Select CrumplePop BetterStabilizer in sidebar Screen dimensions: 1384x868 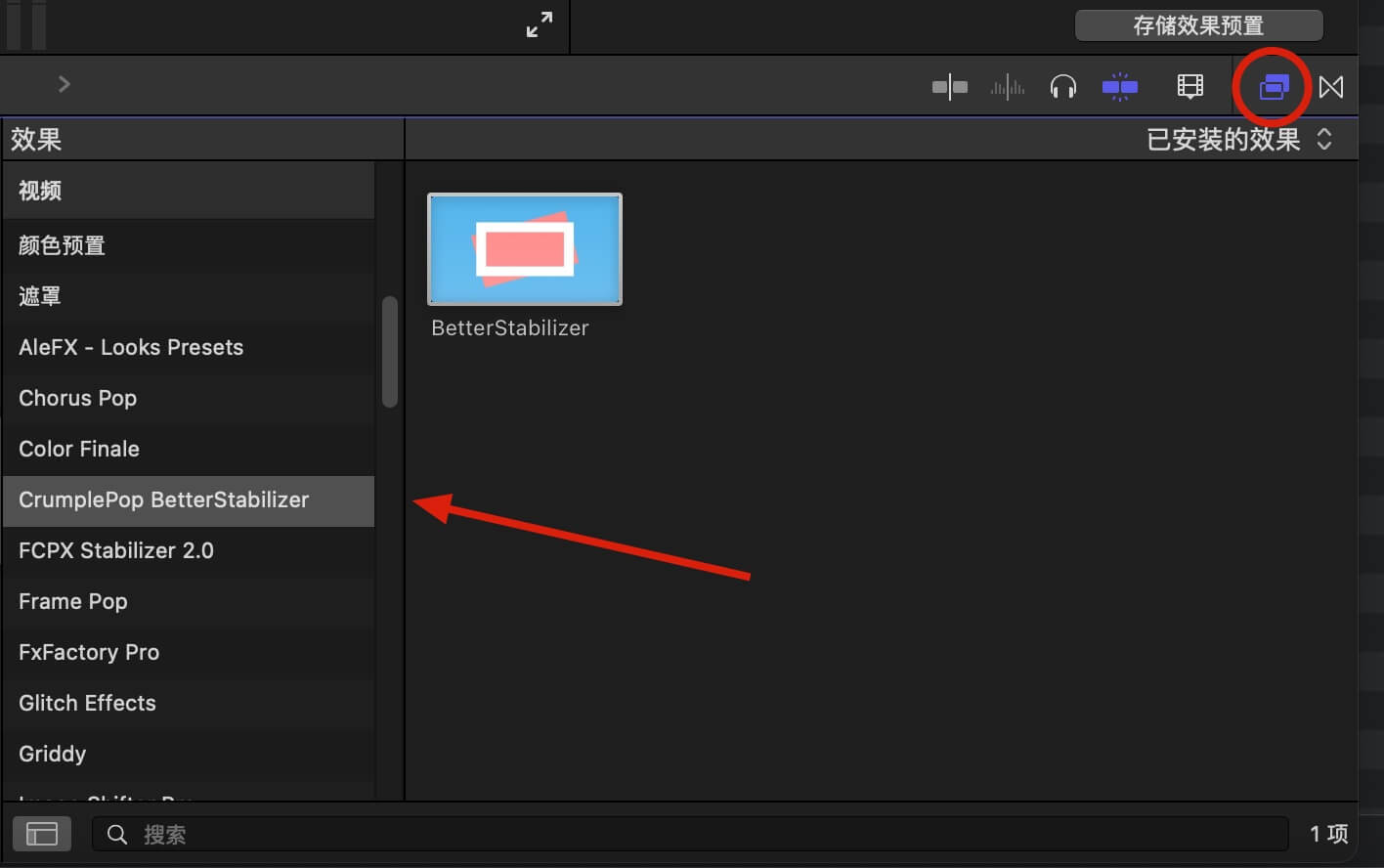189,500
